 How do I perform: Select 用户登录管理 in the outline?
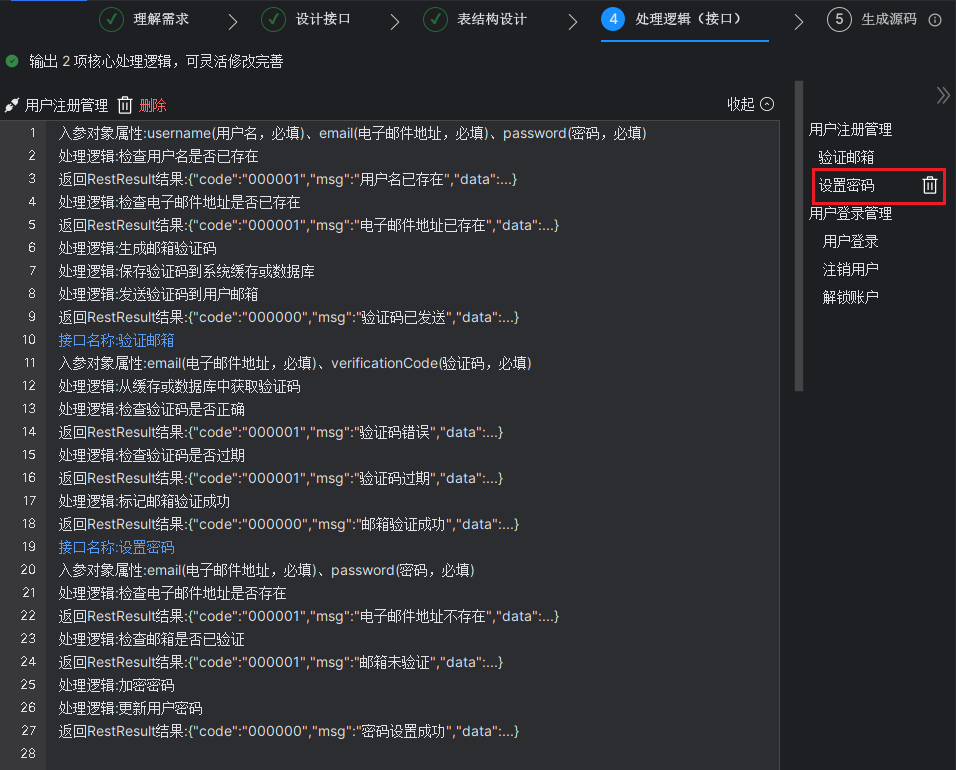coord(850,213)
